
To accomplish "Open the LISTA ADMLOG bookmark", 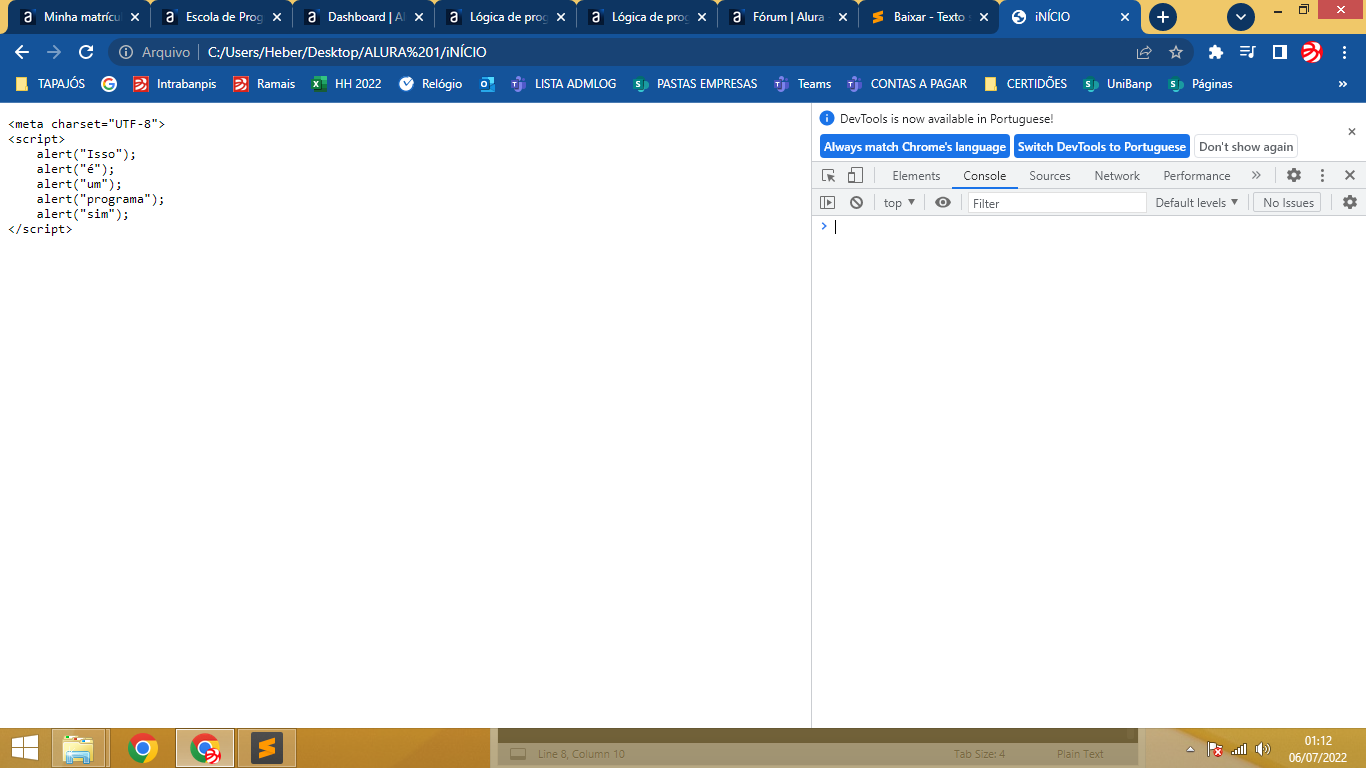I will tap(564, 84).
